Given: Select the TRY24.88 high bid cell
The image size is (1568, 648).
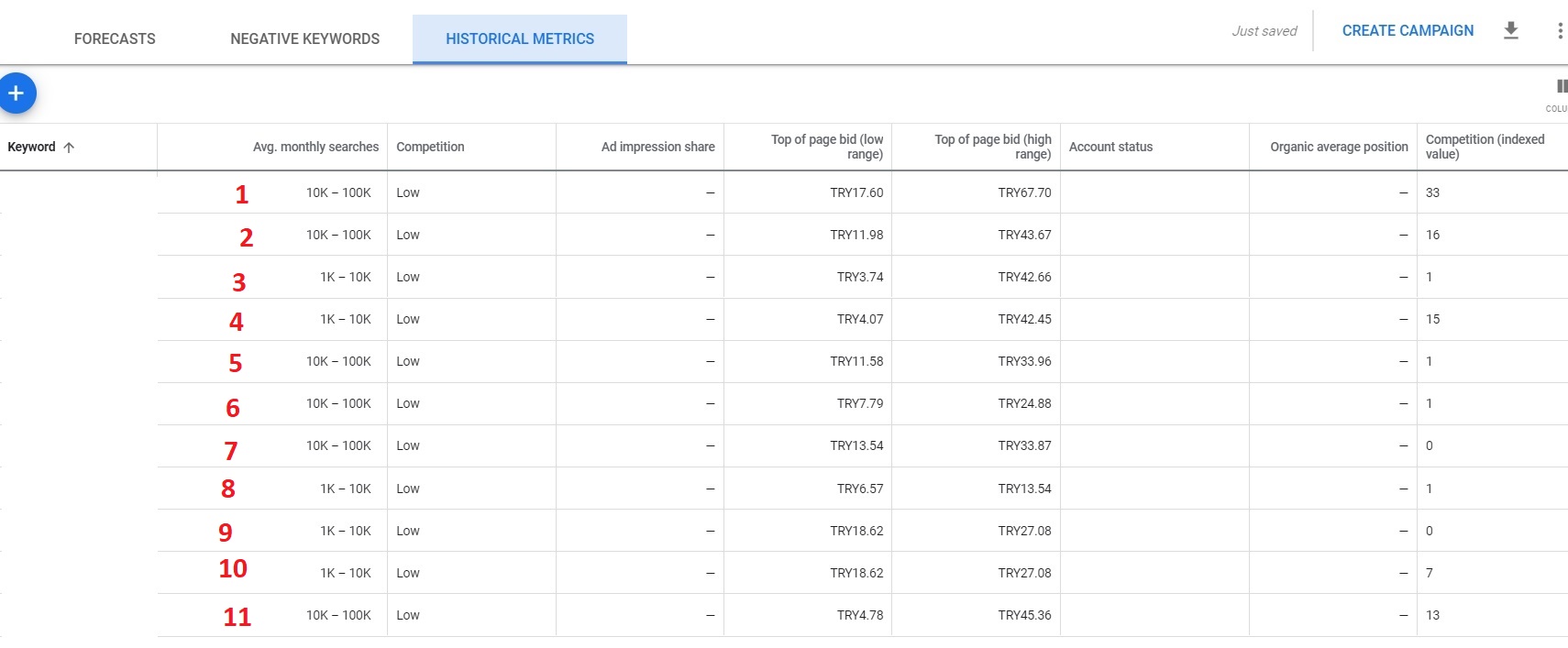Looking at the screenshot, I should pyautogui.click(x=1024, y=403).
